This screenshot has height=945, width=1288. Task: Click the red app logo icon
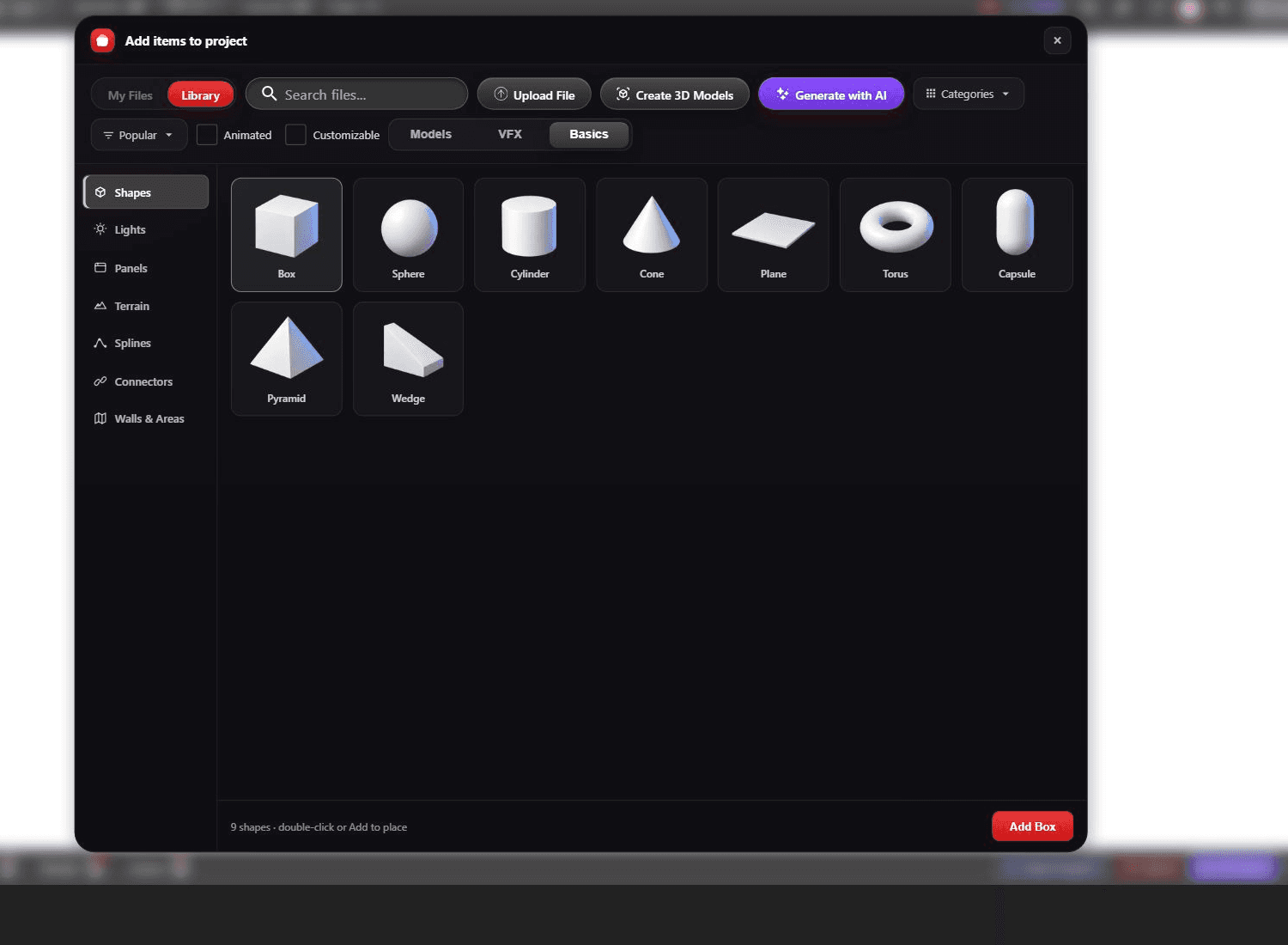[x=103, y=40]
